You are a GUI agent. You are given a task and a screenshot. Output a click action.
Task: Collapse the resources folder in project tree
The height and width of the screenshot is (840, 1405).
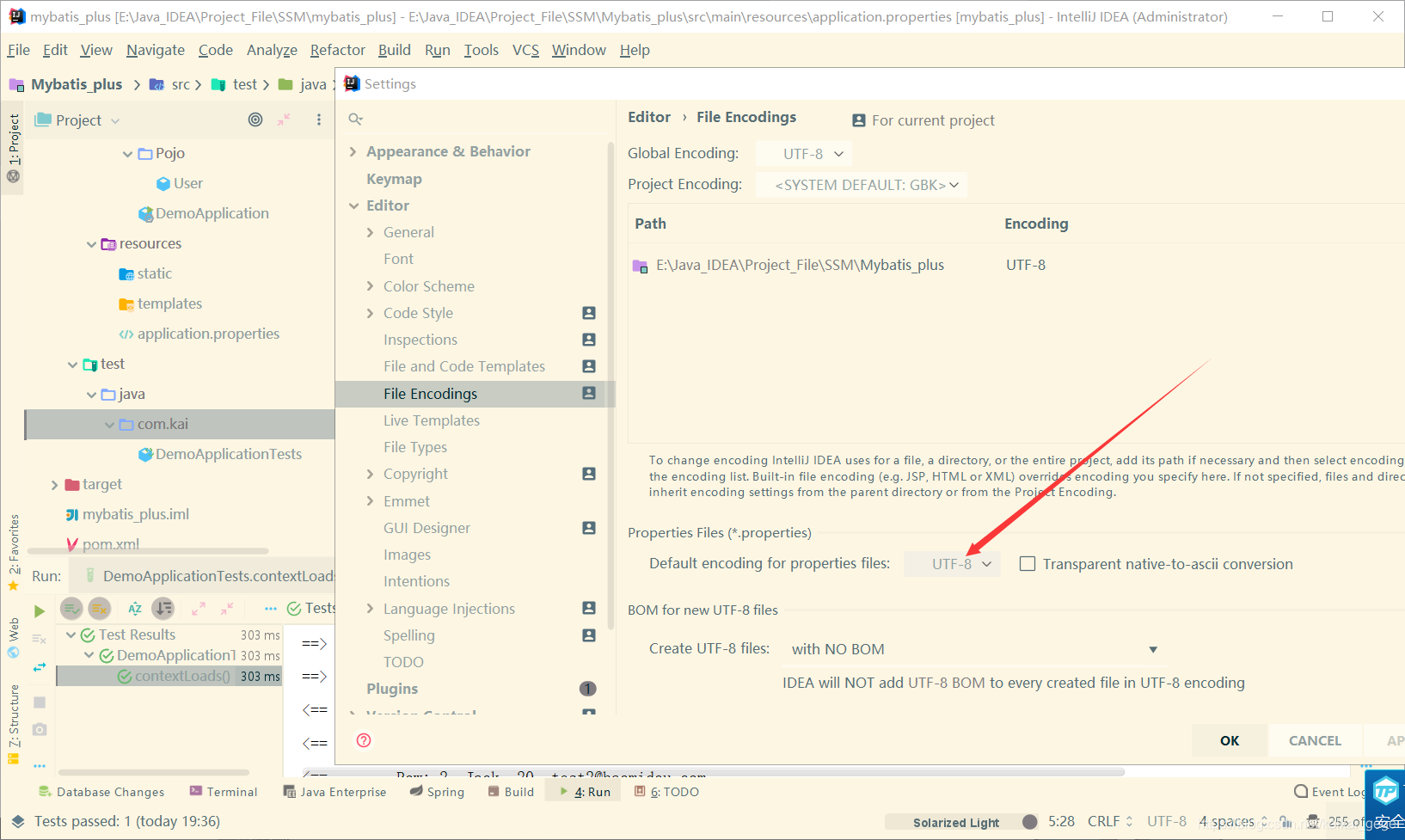click(x=92, y=244)
